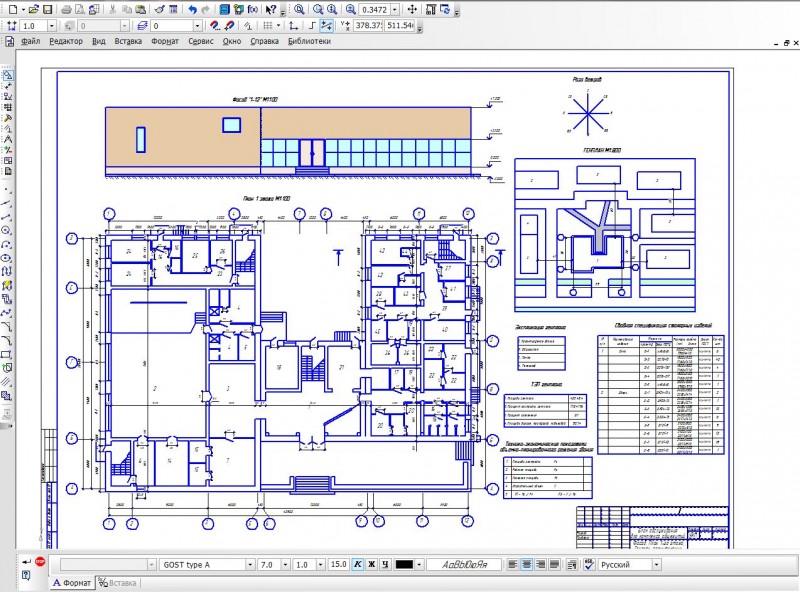The height and width of the screenshot is (592, 800).
Task: Undo the last action
Action: coord(192,9)
